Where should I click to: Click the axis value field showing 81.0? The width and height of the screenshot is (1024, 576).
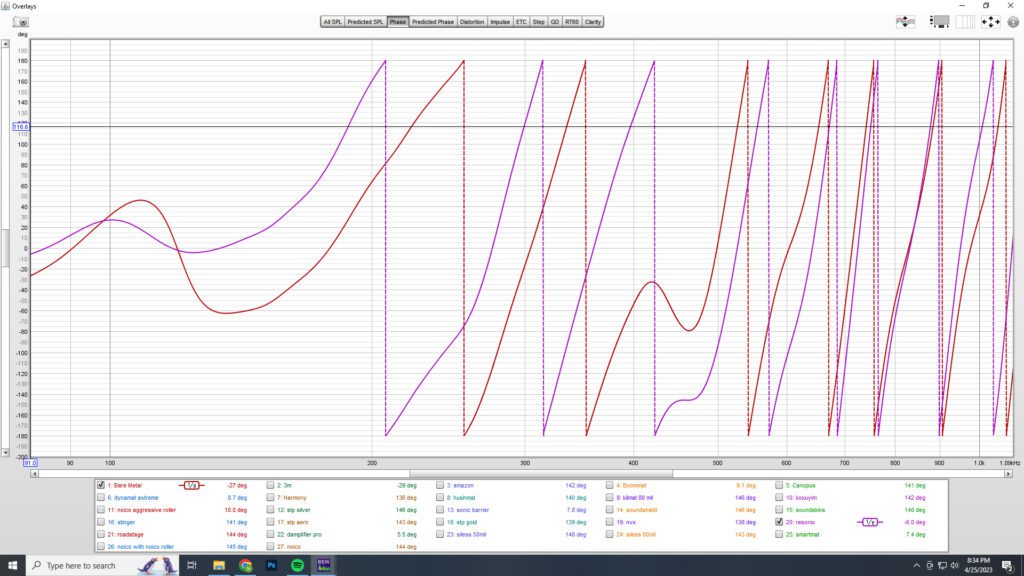pos(30,464)
